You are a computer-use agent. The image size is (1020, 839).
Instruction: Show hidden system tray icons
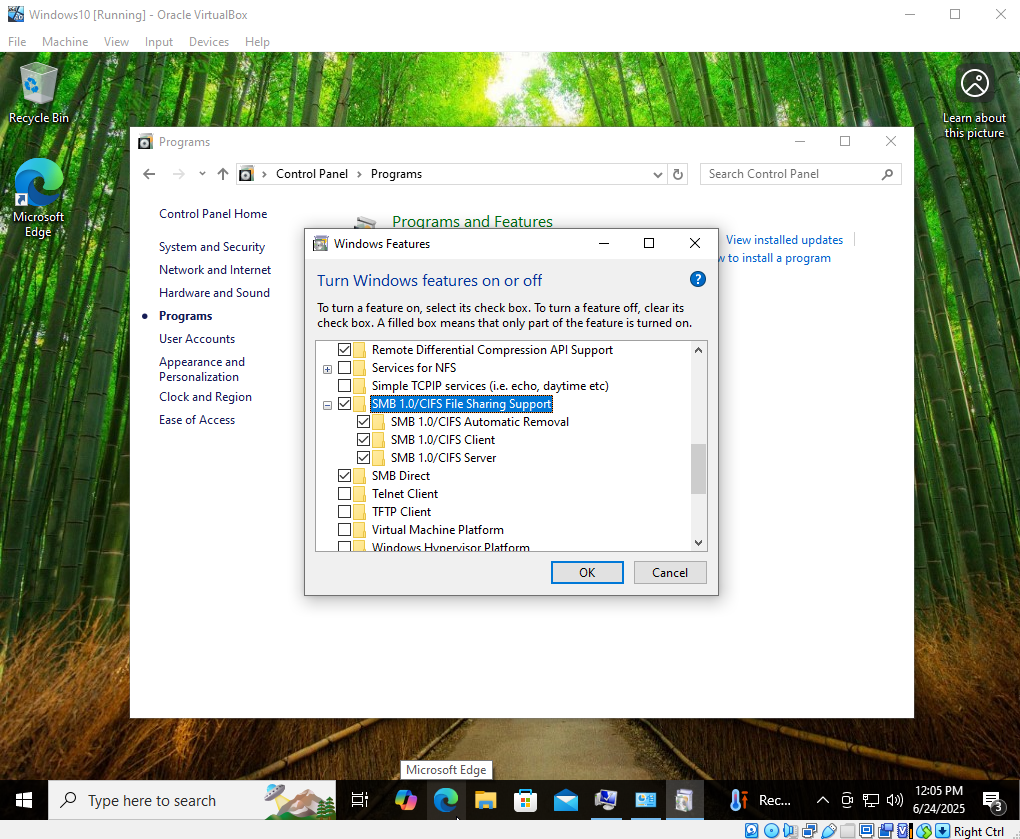click(x=823, y=800)
